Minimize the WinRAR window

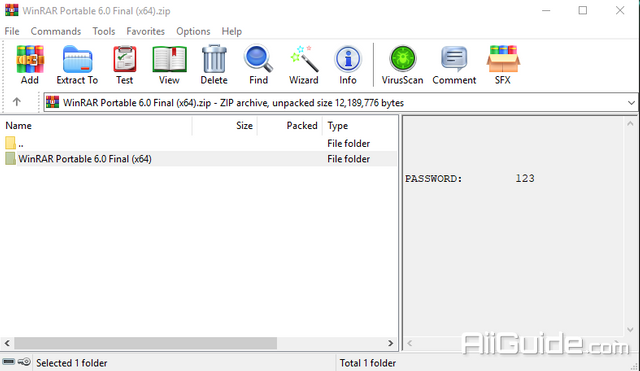tap(546, 11)
